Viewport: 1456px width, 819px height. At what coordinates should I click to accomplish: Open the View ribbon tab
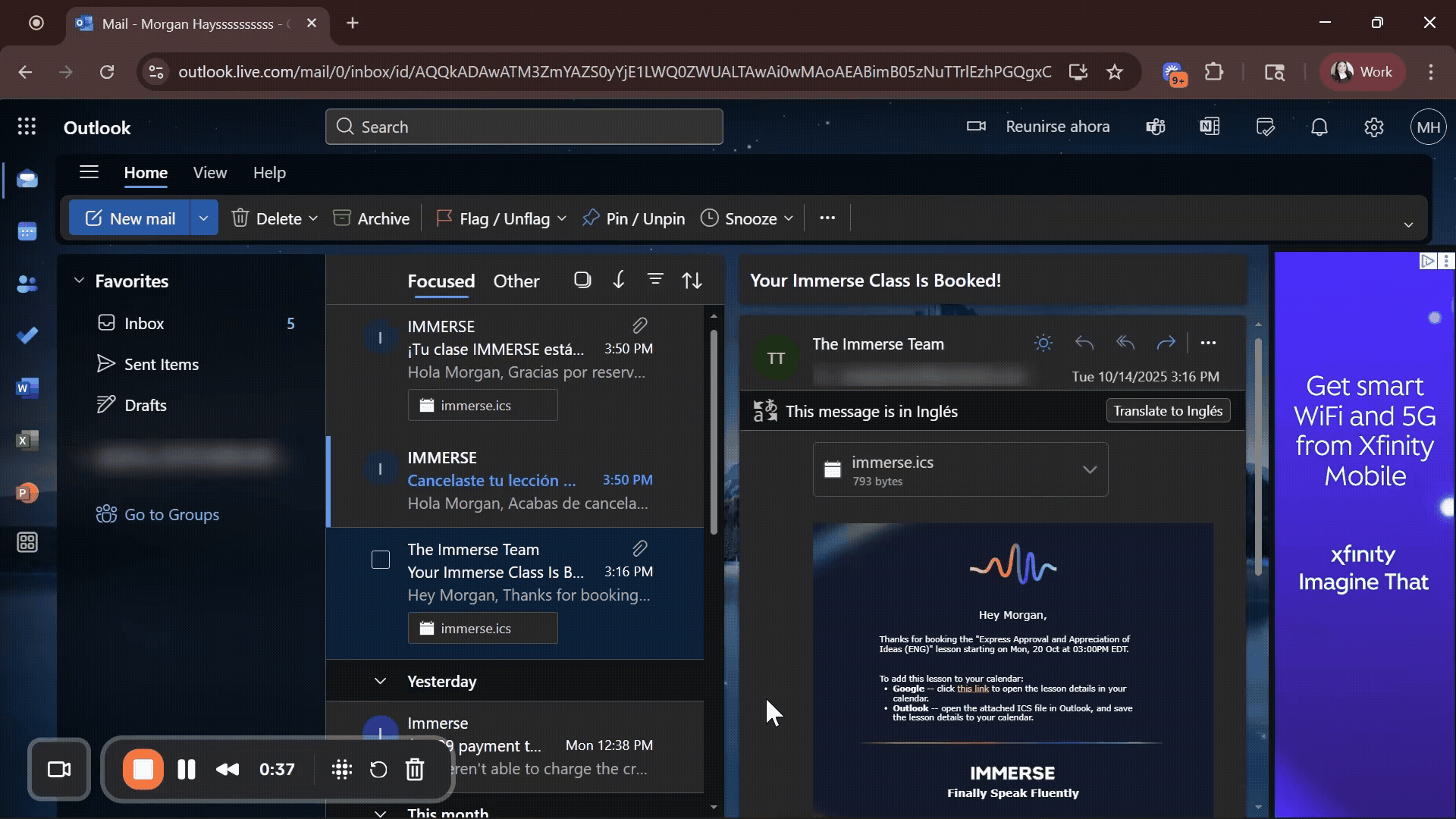coord(209,173)
